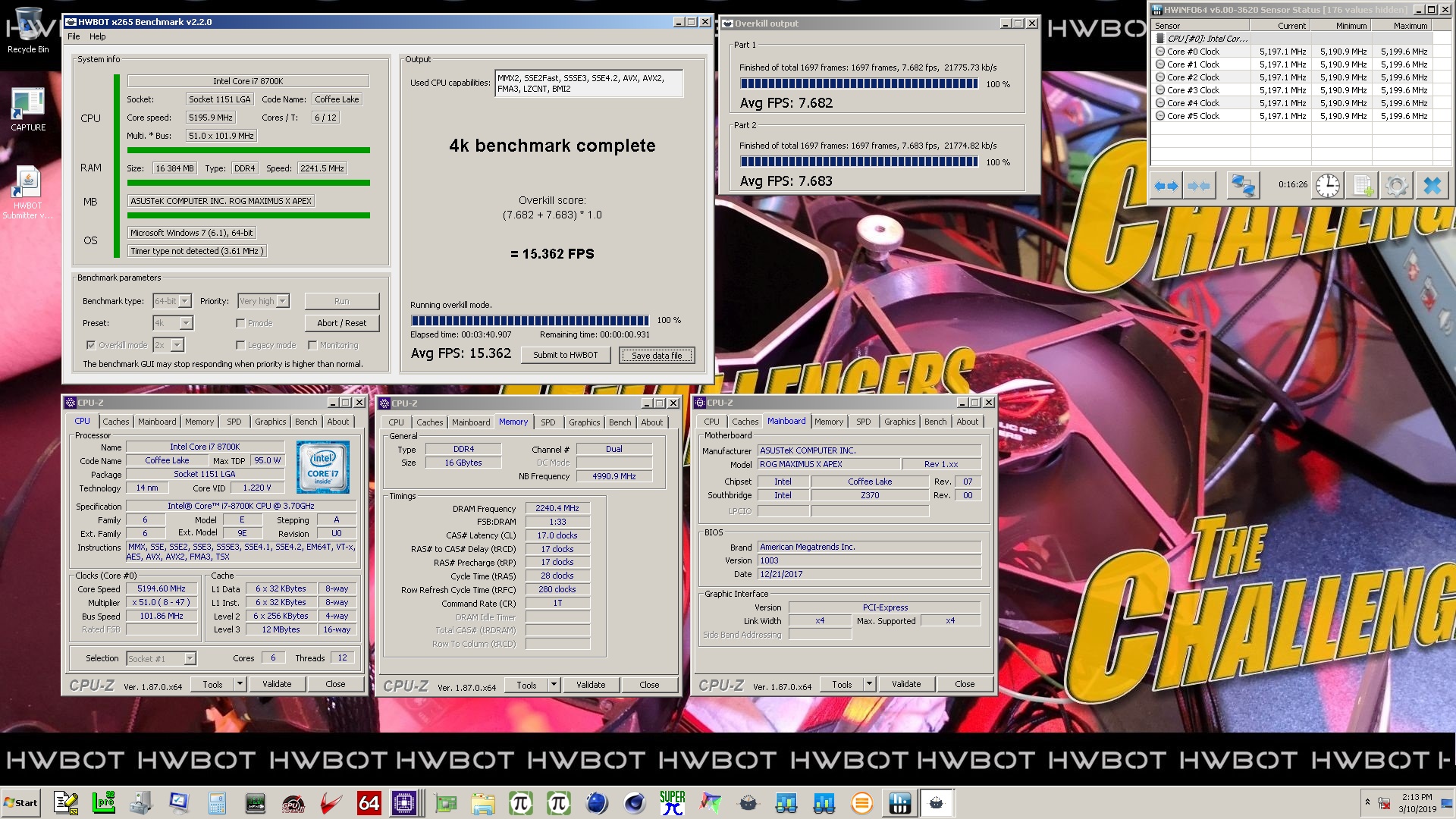Click Close button in CPU-Z Mainboard window
Screen dimensions: 1456x819
tap(965, 684)
